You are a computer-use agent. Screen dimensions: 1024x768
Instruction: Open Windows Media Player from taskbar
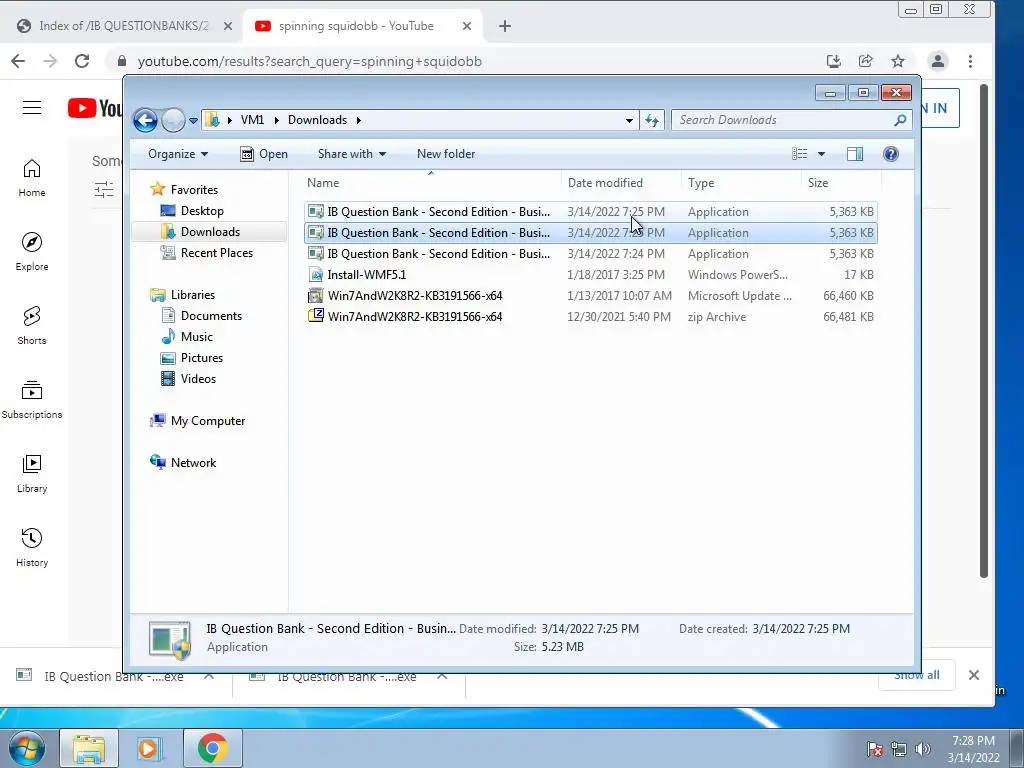coord(149,748)
